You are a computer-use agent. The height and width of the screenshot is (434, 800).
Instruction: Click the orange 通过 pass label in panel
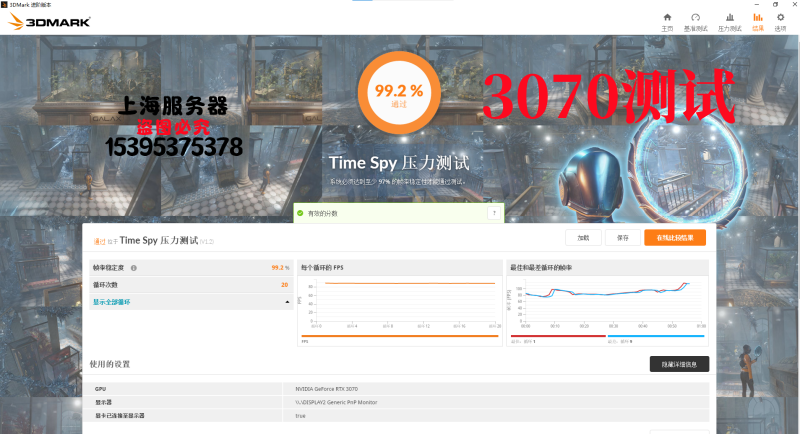pos(99,241)
